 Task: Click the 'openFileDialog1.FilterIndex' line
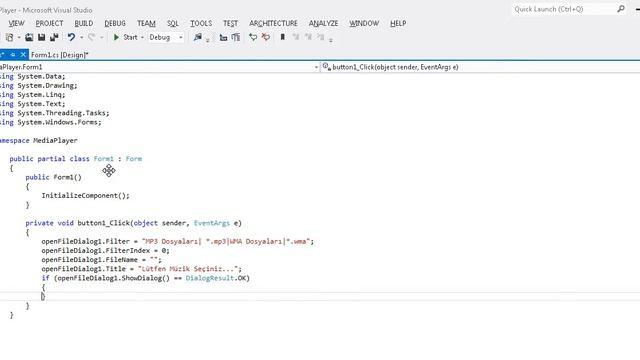coord(105,251)
